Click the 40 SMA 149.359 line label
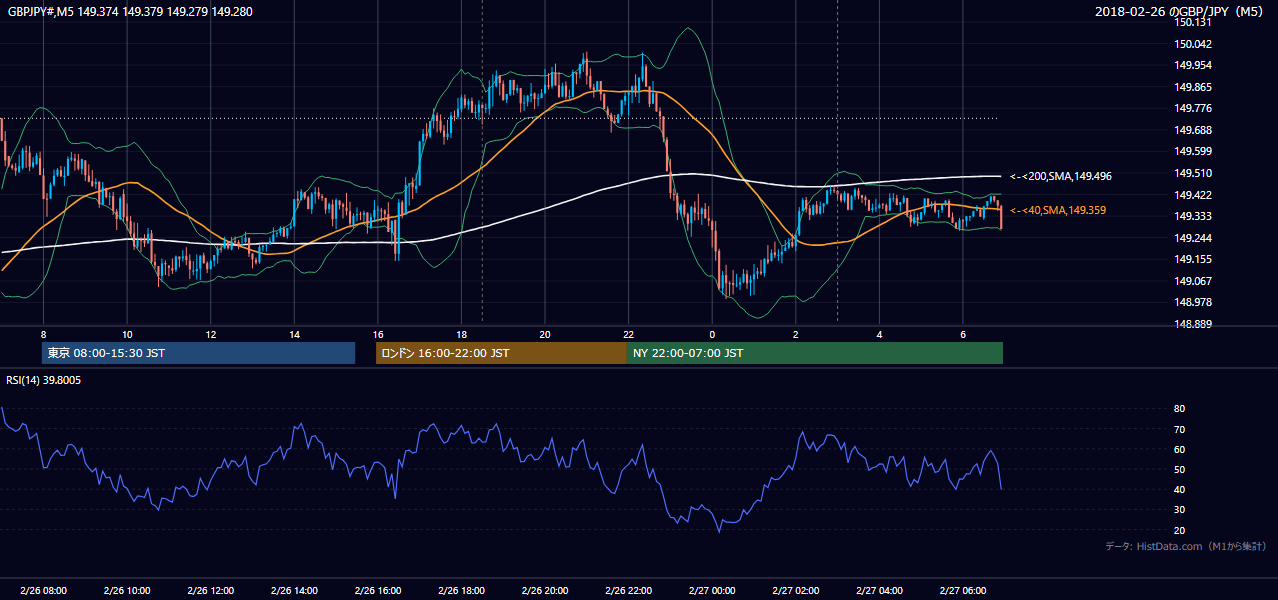This screenshot has width=1278, height=600. [1057, 210]
